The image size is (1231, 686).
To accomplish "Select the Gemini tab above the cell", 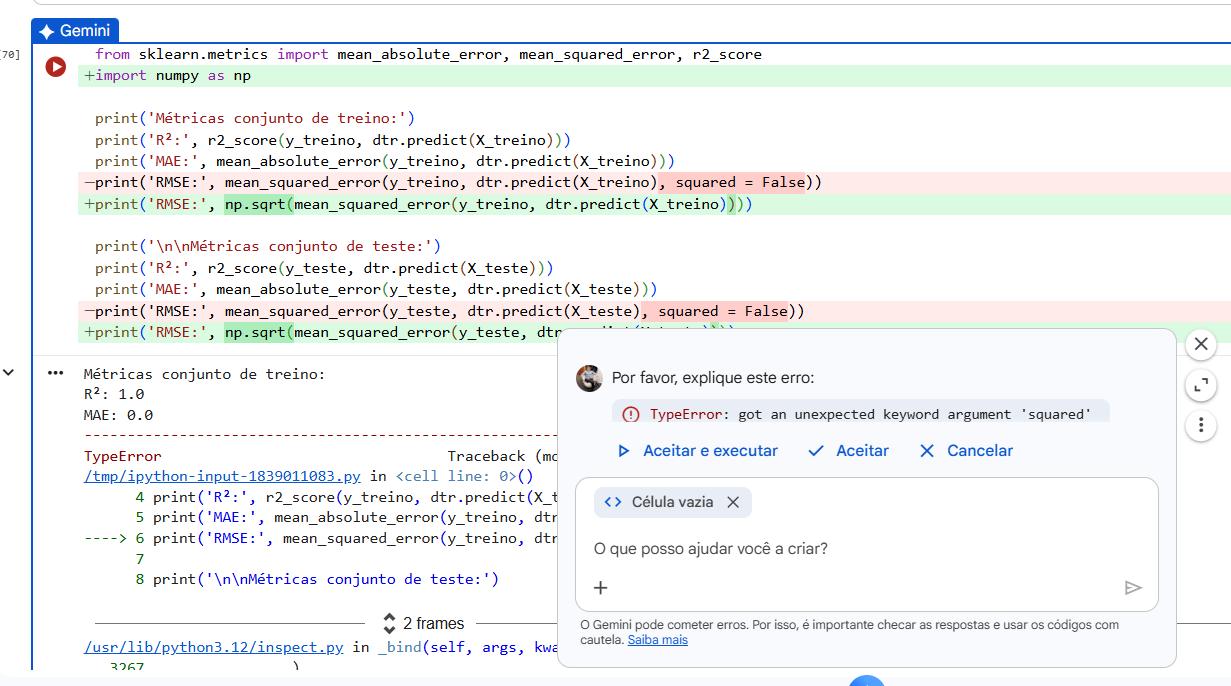I will (75, 31).
